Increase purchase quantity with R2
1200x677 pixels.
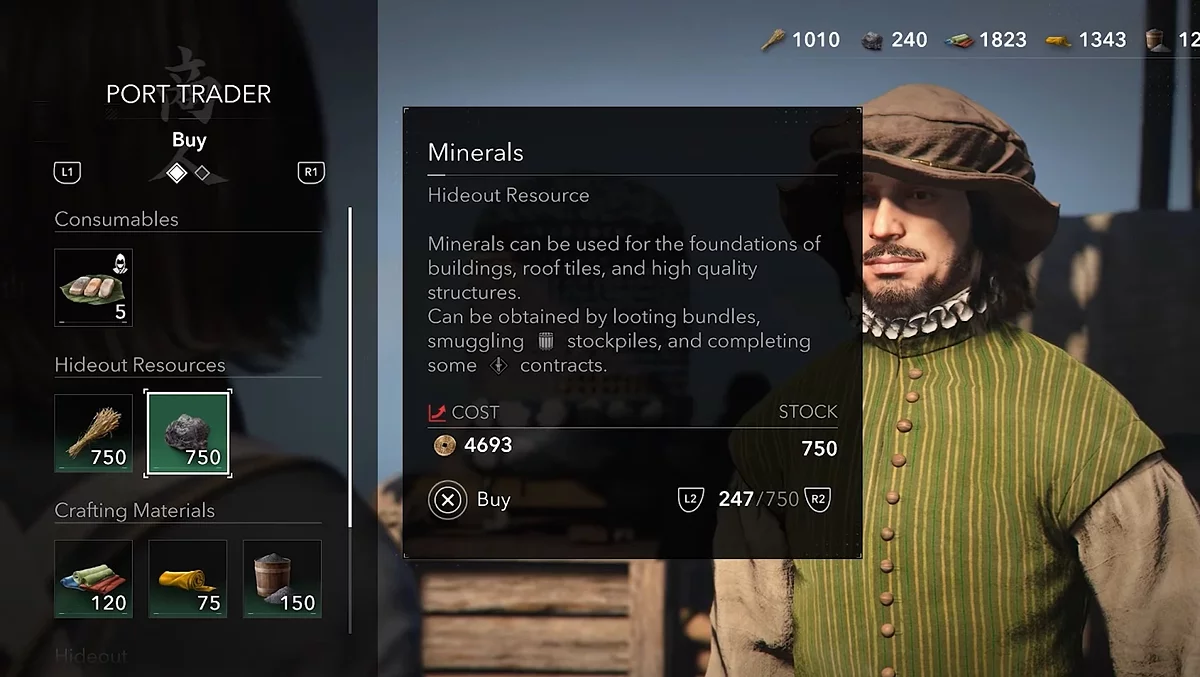pyautogui.click(x=818, y=499)
